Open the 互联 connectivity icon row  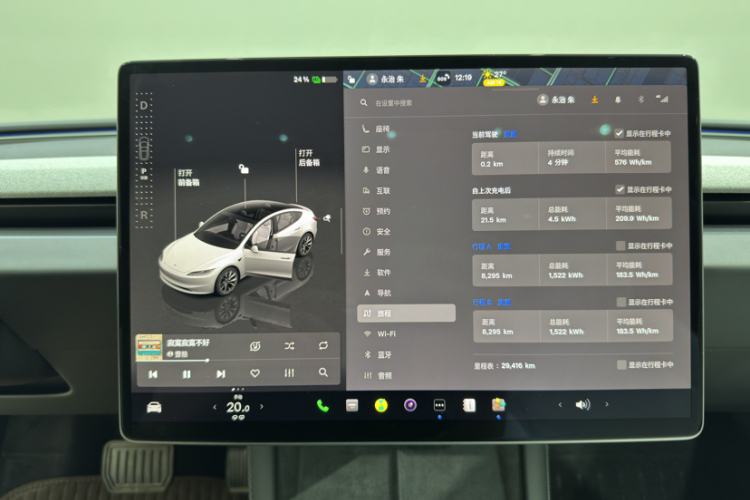(375, 190)
